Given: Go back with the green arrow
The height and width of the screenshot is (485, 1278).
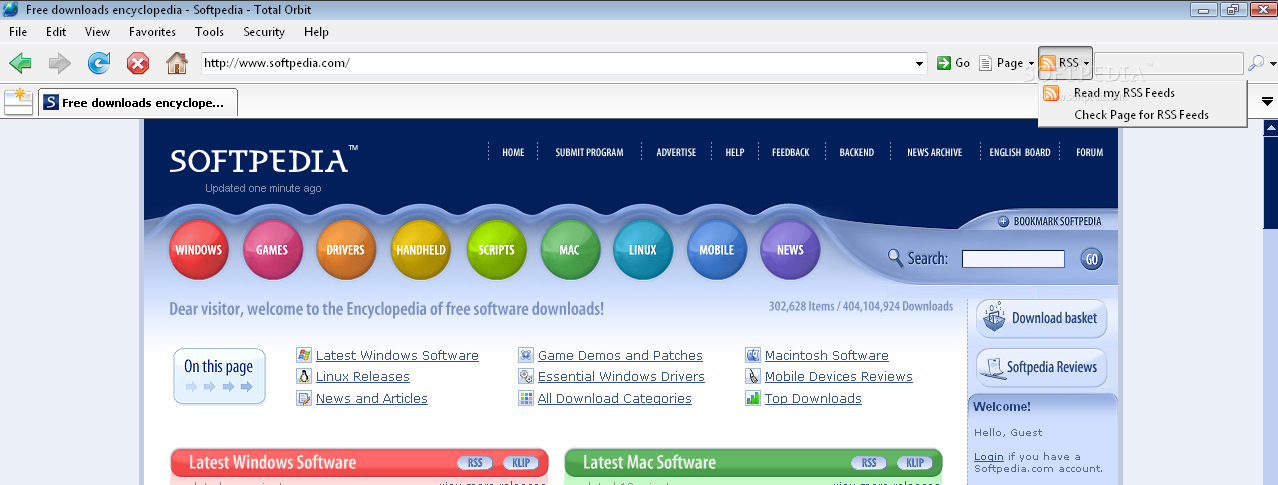Looking at the screenshot, I should coord(20,63).
